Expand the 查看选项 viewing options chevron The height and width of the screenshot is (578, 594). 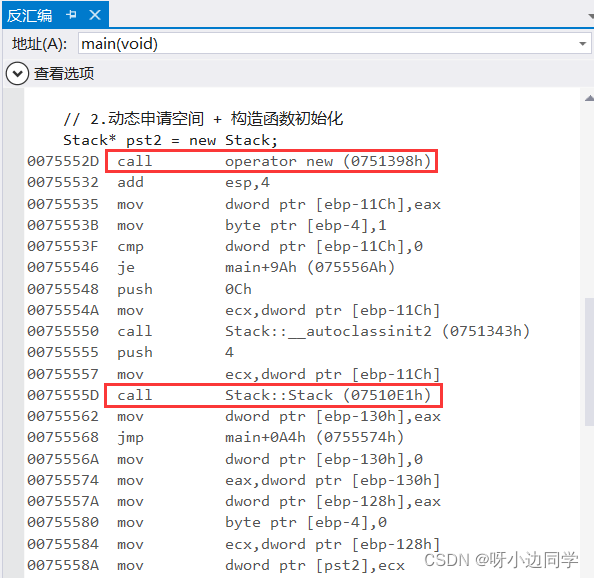tap(17, 73)
